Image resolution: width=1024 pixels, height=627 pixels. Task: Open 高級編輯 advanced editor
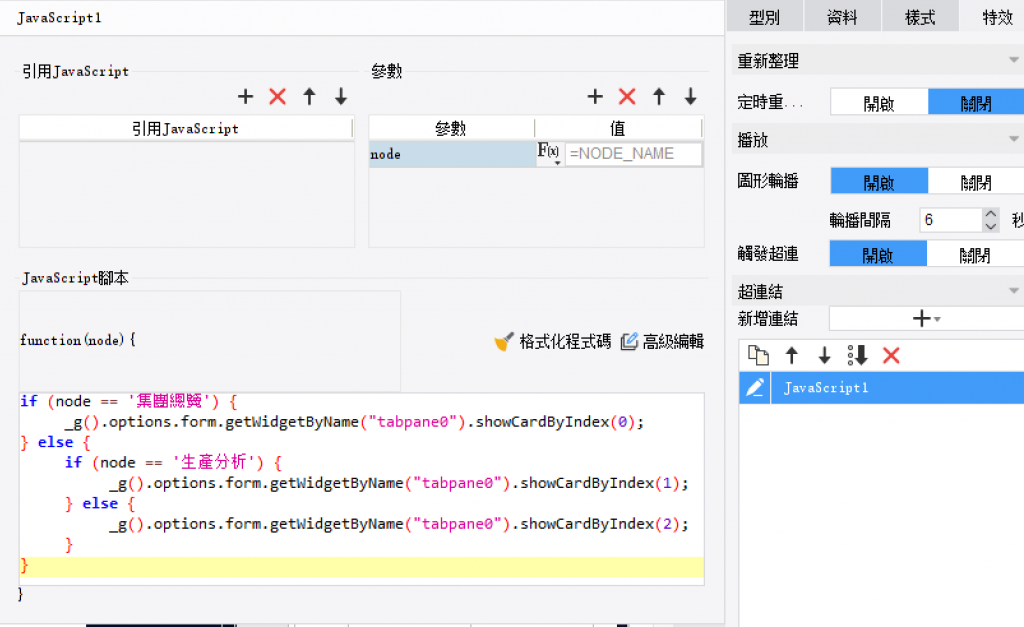click(662, 342)
